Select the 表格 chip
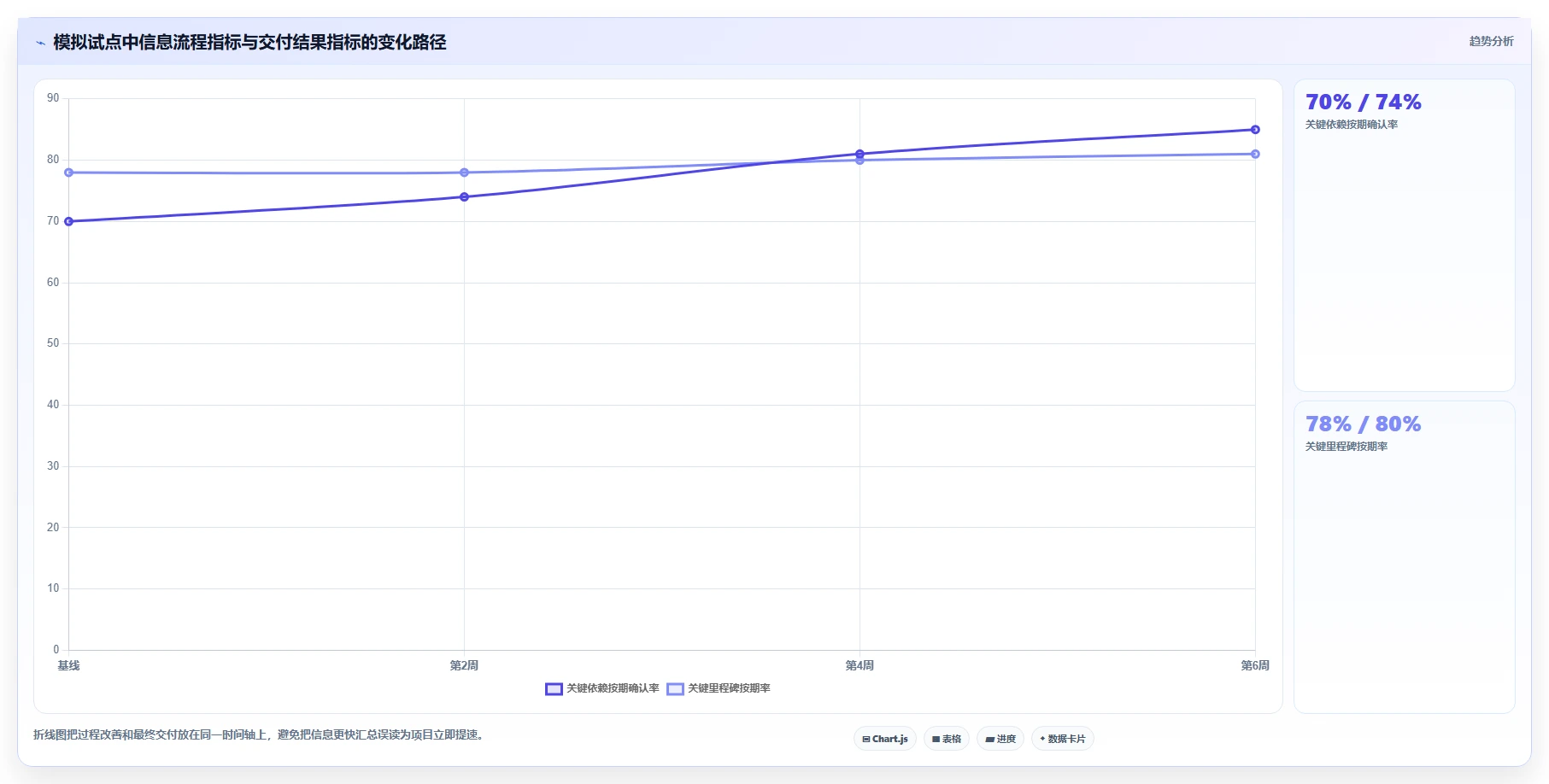This screenshot has height=784, width=1549. (947, 739)
